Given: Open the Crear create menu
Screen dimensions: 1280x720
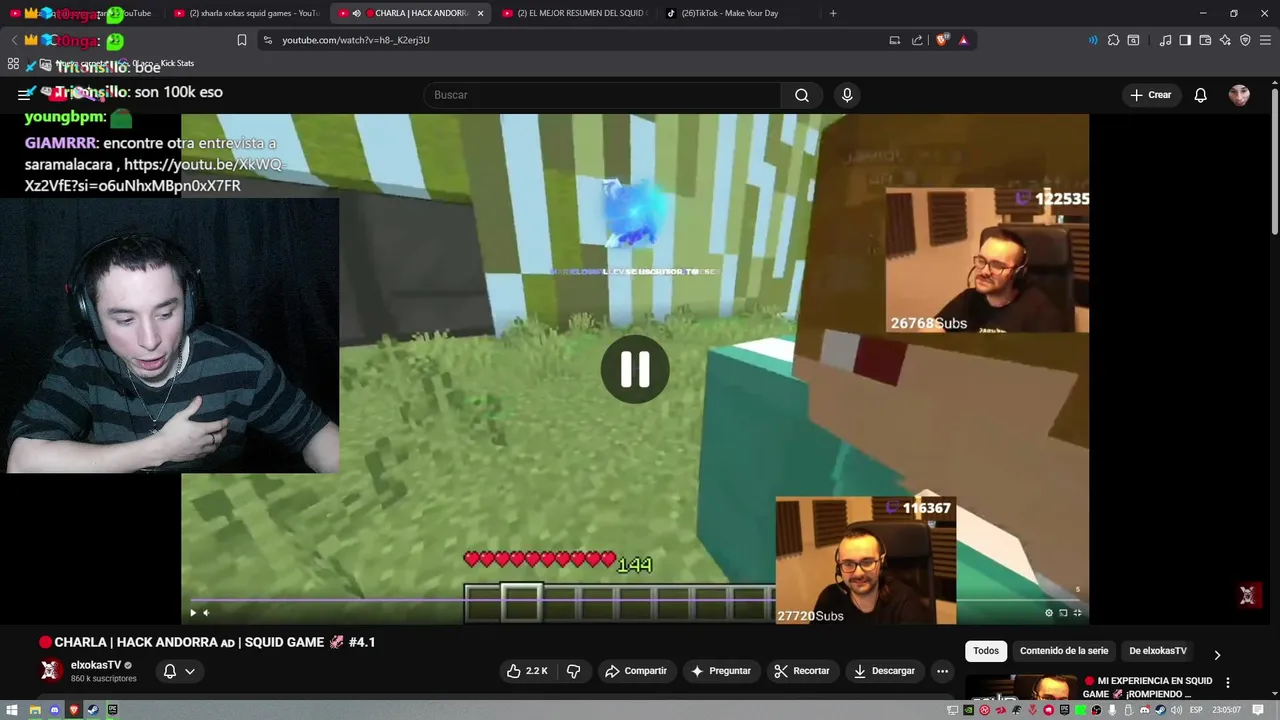Looking at the screenshot, I should [1151, 95].
